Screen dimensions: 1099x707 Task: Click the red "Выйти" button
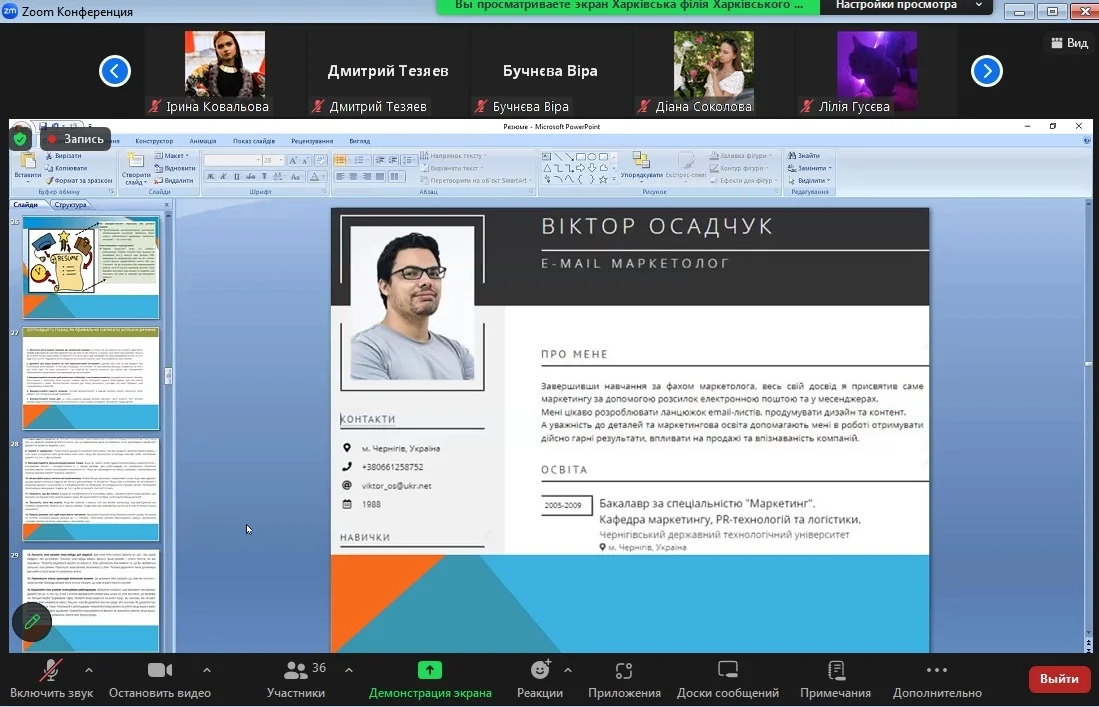click(1059, 679)
